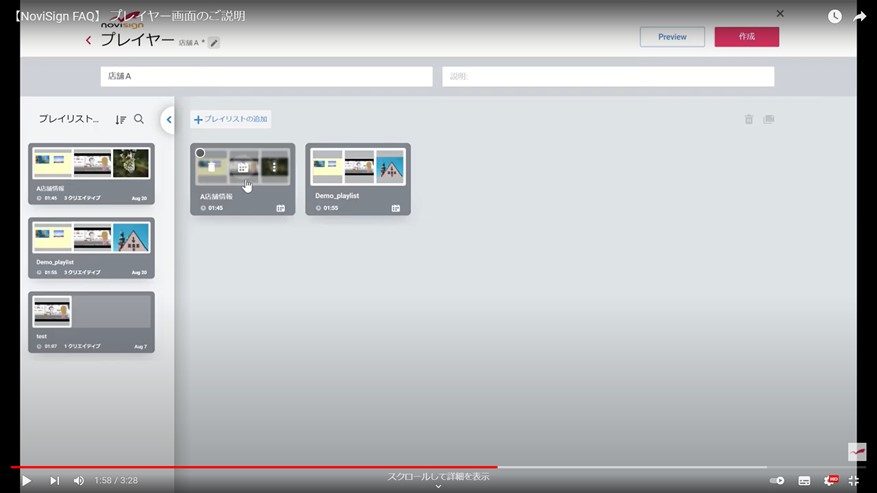Open the video title NoviSign FAQ link
877x493 pixels.
pyautogui.click(x=129, y=16)
